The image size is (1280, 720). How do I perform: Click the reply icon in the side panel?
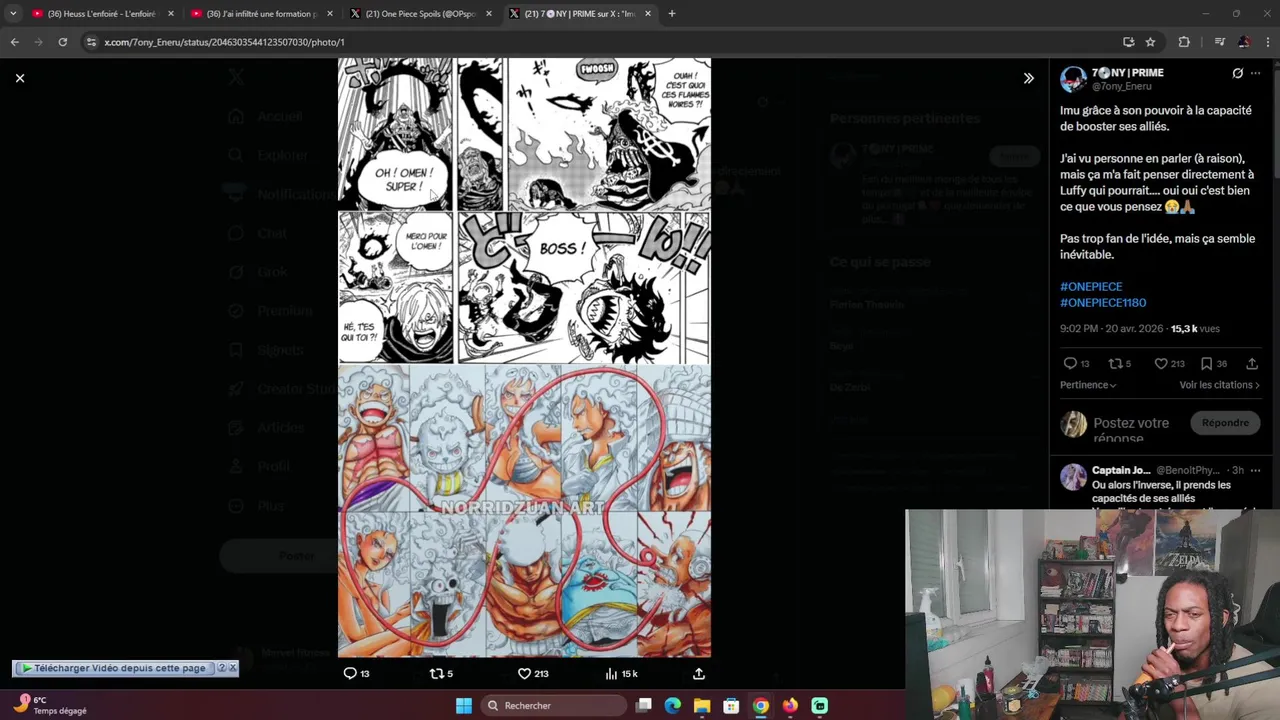[x=1070, y=363]
